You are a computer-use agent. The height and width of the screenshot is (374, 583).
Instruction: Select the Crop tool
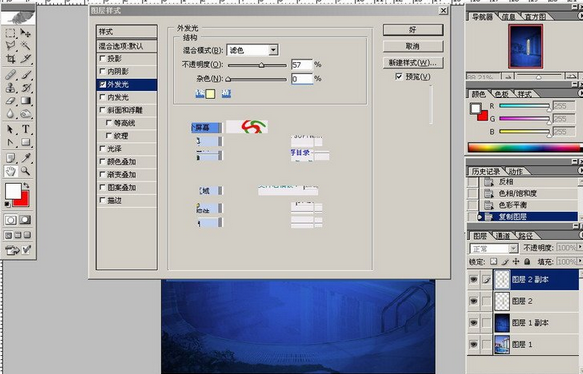(10, 59)
